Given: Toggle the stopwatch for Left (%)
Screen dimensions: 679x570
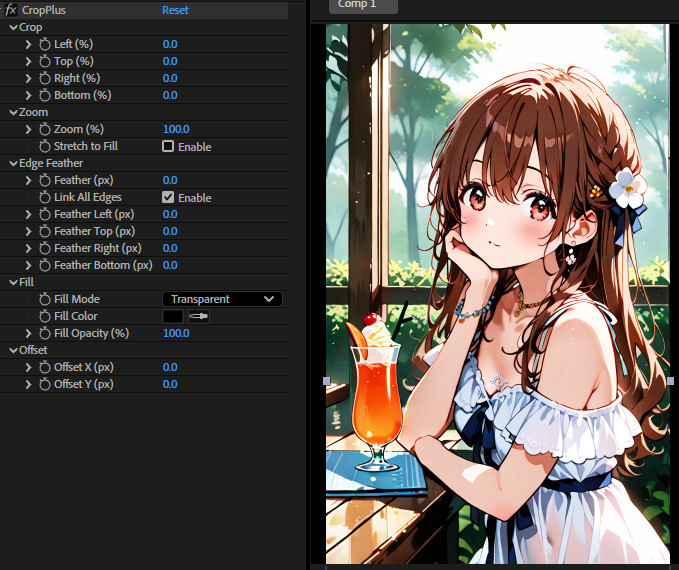Looking at the screenshot, I should 45,45.
